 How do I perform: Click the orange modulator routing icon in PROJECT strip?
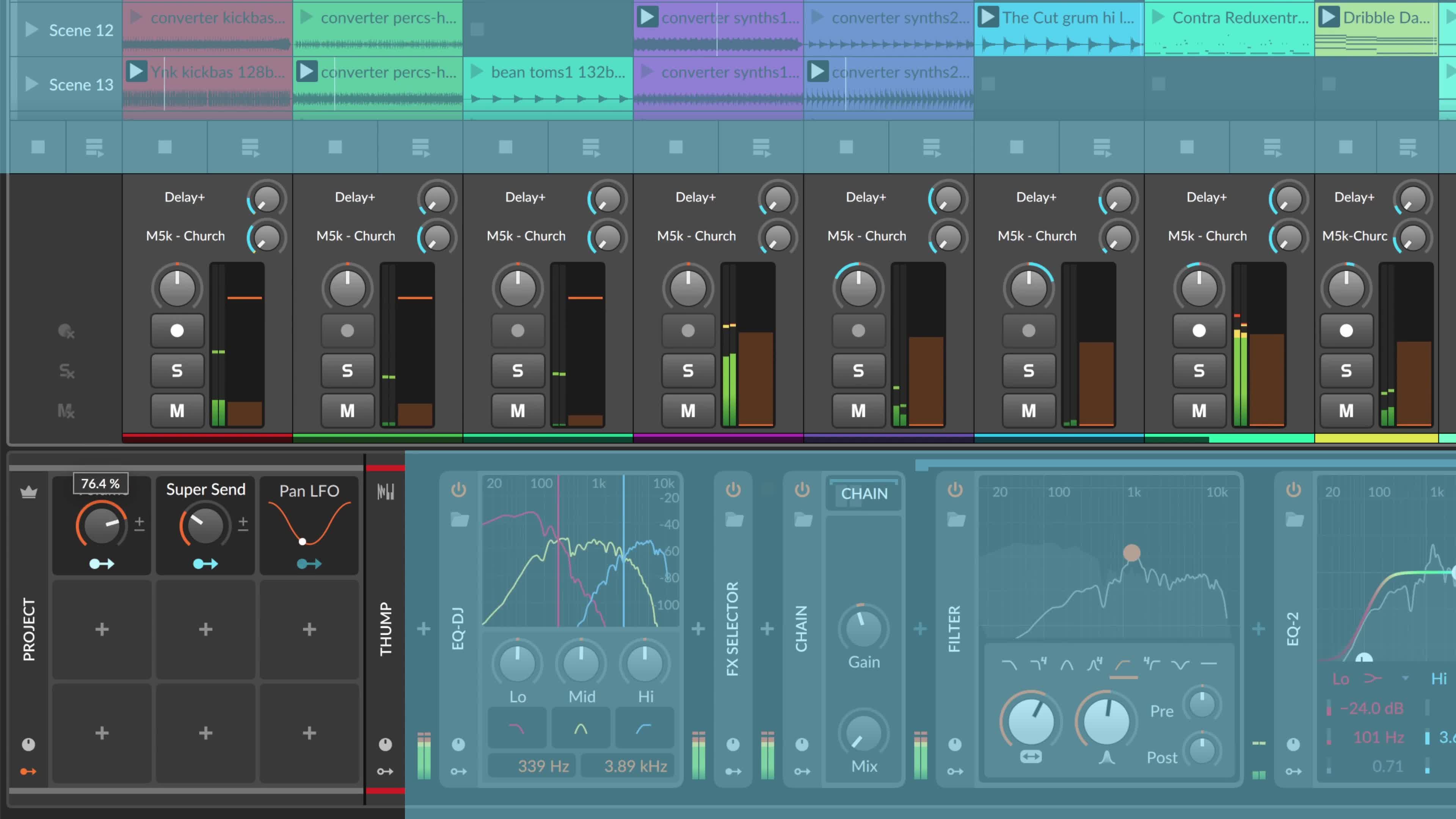coord(28,772)
